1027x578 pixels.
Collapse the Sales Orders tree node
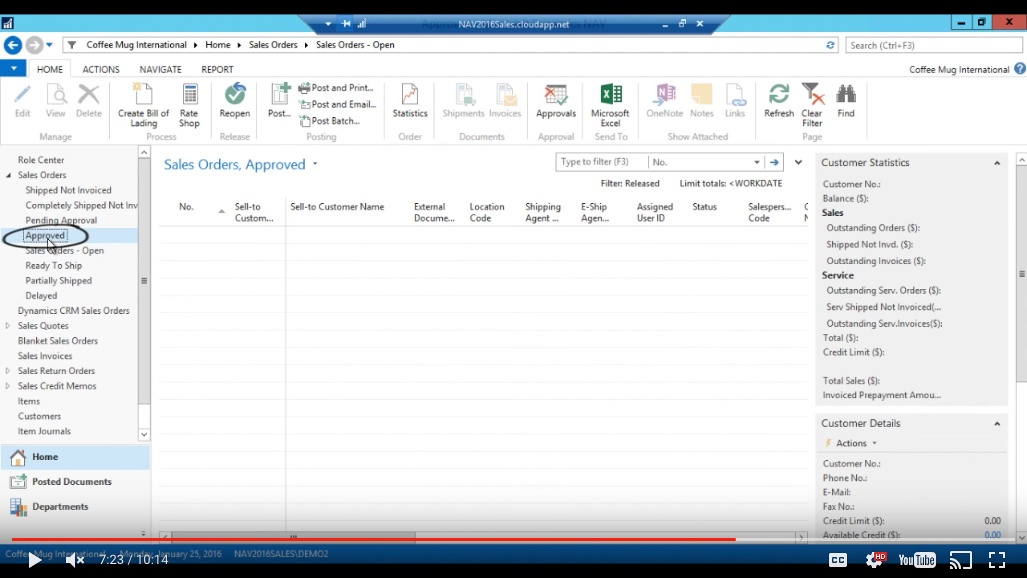pyautogui.click(x=9, y=175)
